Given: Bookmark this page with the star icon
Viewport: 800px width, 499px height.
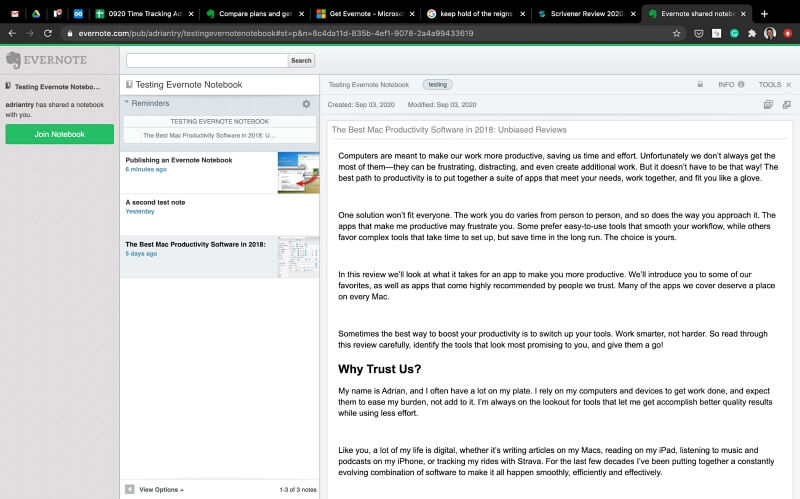Looking at the screenshot, I should point(677,33).
